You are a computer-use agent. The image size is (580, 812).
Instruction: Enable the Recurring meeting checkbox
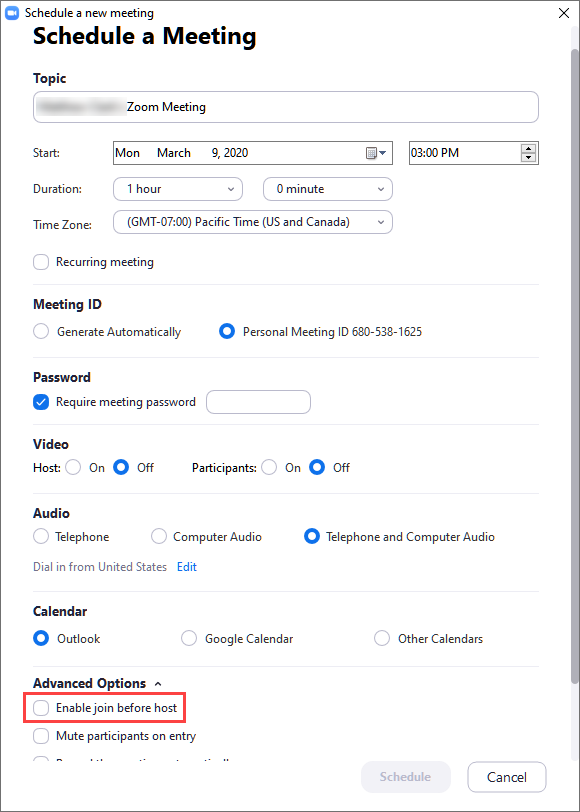[x=40, y=261]
